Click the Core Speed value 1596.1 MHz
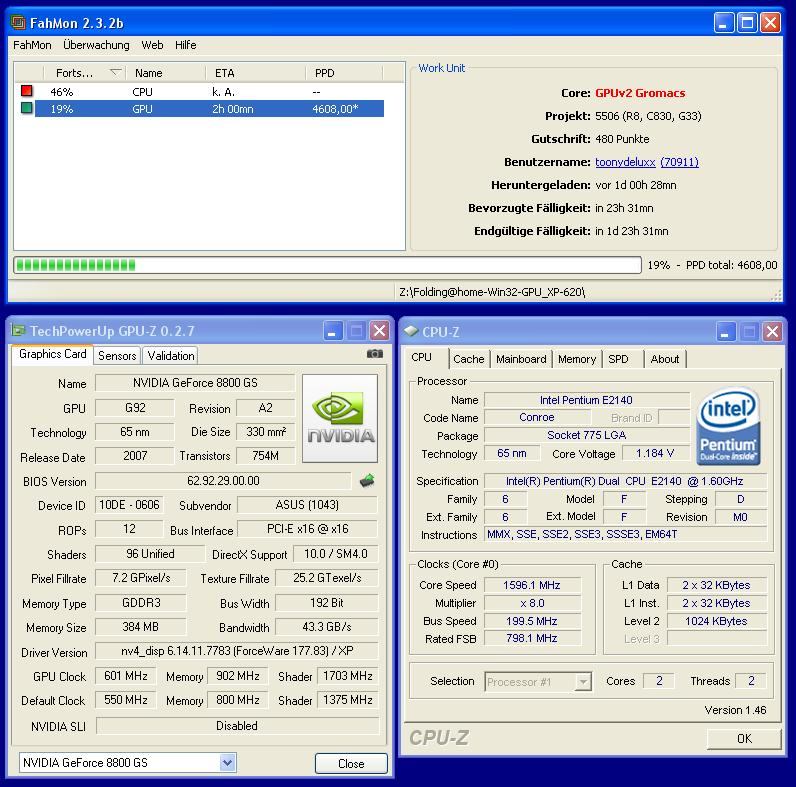 click(532, 585)
